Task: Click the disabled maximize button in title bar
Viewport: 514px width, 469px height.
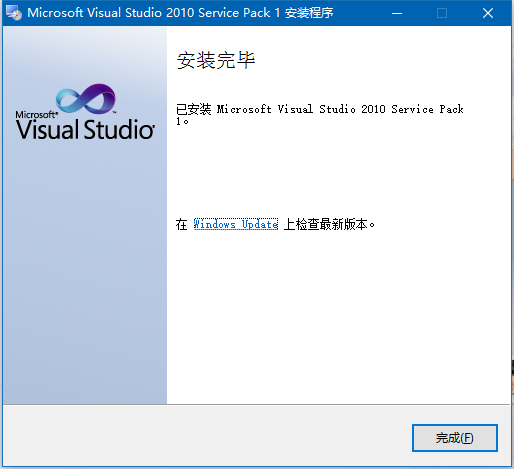Action: tap(442, 13)
